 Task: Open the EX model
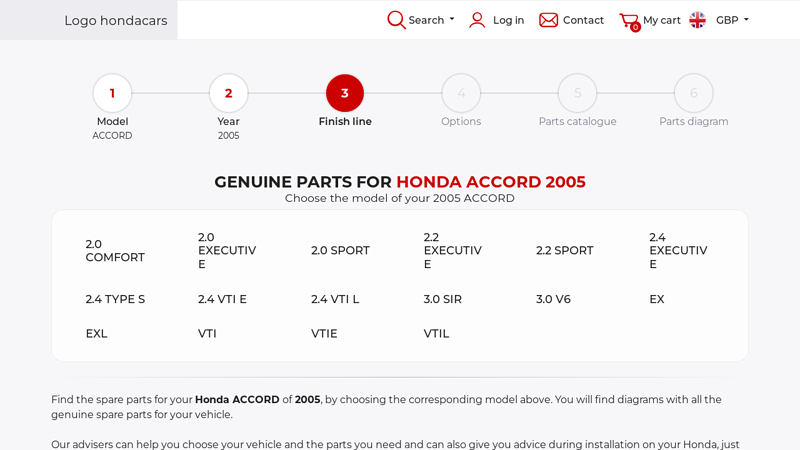[657, 299]
